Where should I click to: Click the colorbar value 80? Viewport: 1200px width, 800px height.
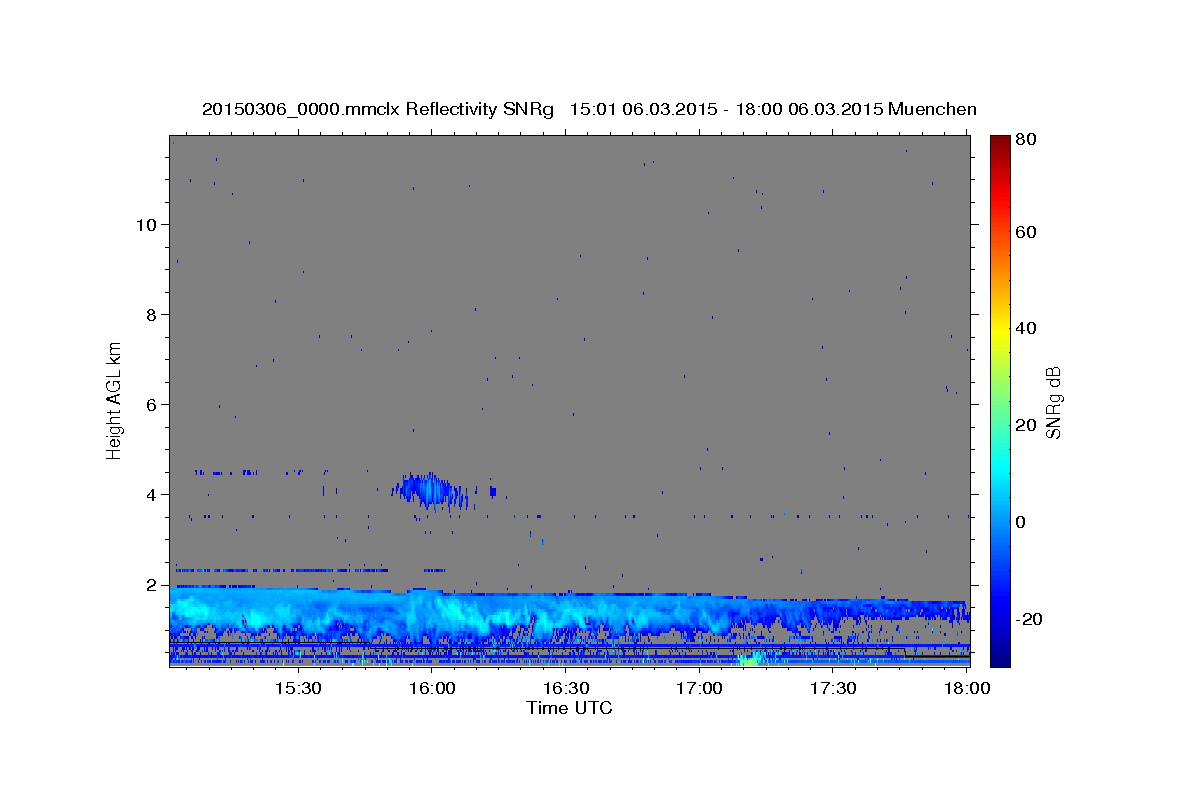point(1026,140)
